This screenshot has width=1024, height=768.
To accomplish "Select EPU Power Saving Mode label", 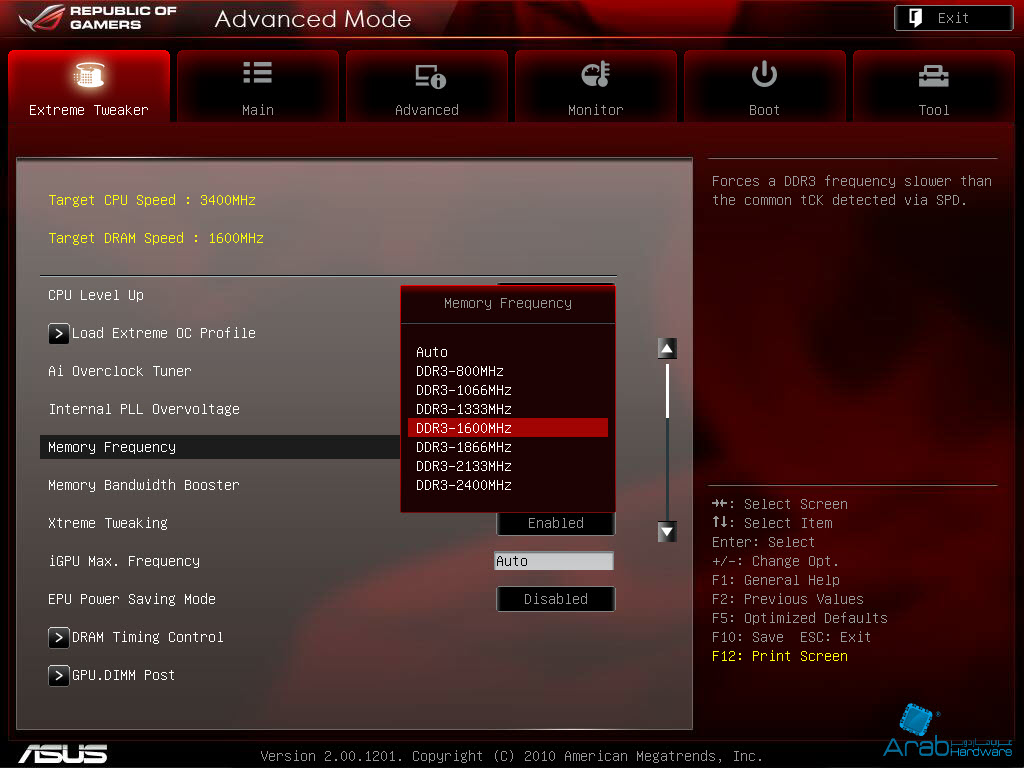I will [x=132, y=599].
